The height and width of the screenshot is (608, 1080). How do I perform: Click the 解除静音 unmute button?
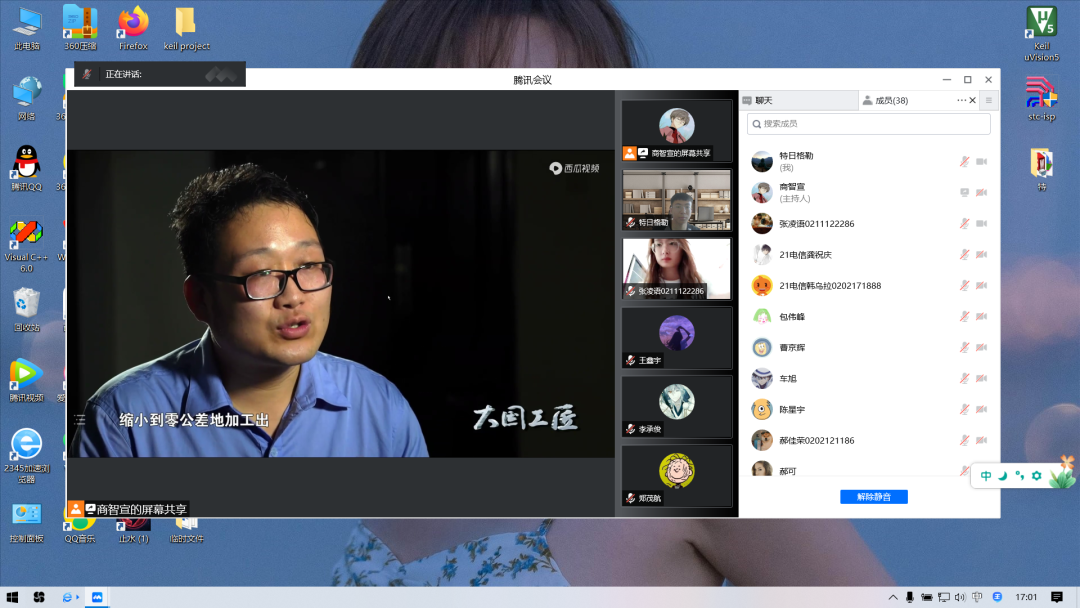[x=873, y=496]
